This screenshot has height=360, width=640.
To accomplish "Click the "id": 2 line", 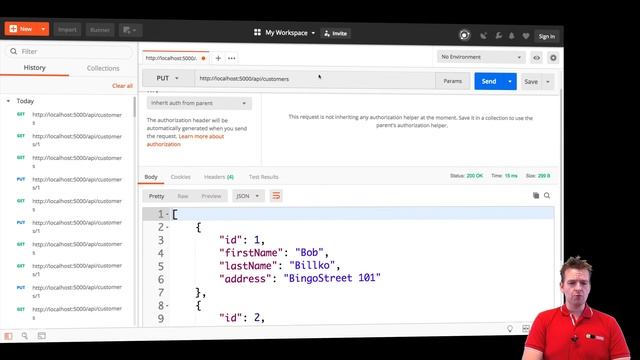I will pos(242,318).
